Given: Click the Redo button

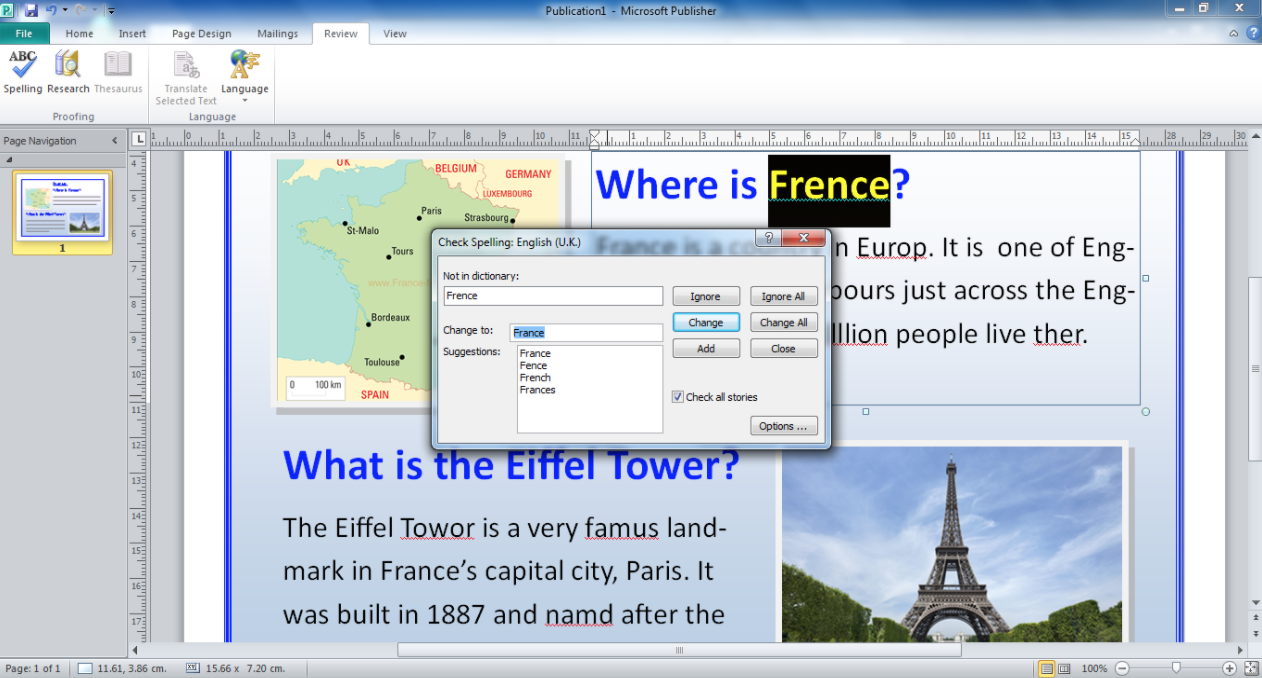Looking at the screenshot, I should point(80,10).
